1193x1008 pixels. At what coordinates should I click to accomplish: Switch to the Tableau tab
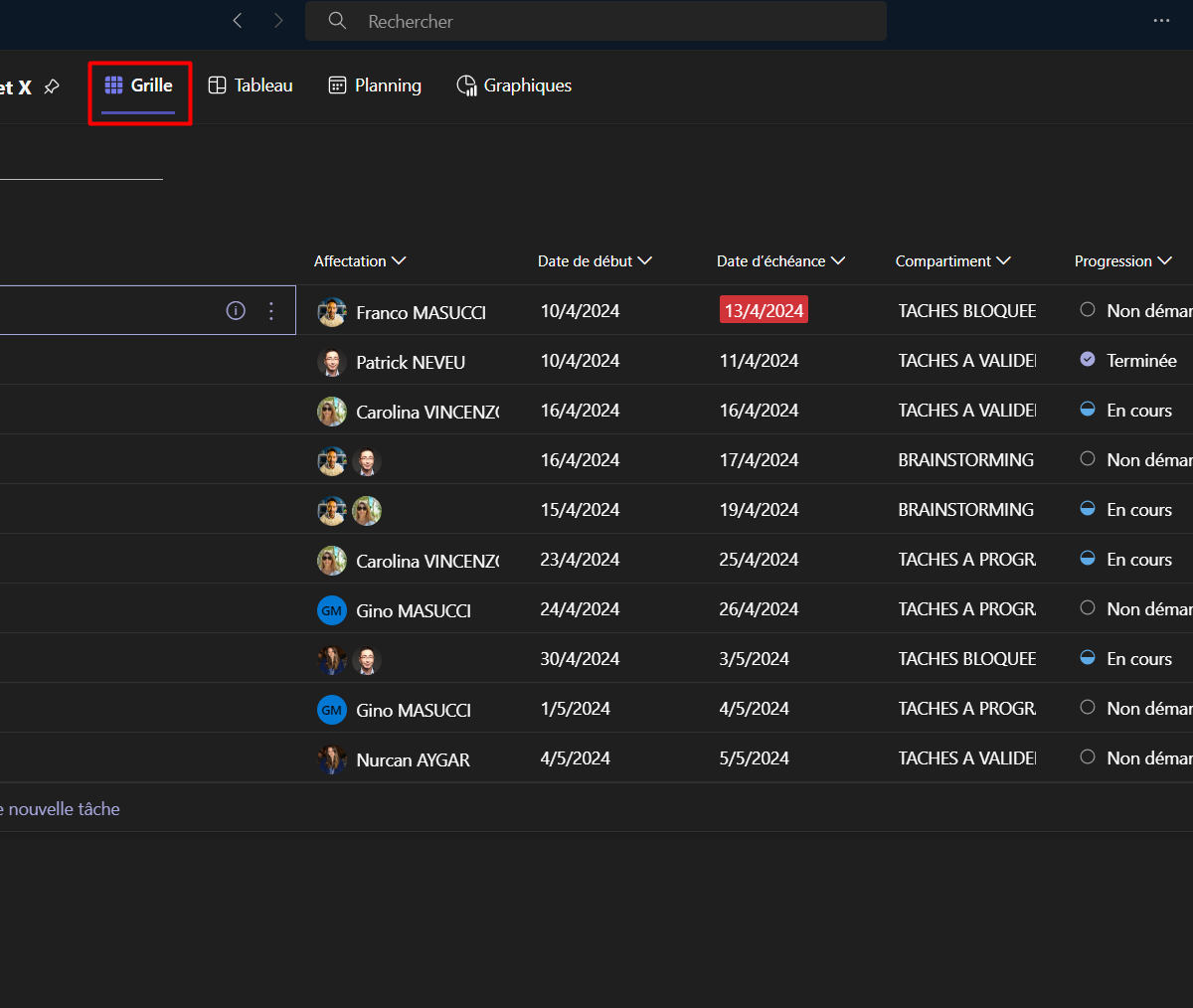point(251,85)
